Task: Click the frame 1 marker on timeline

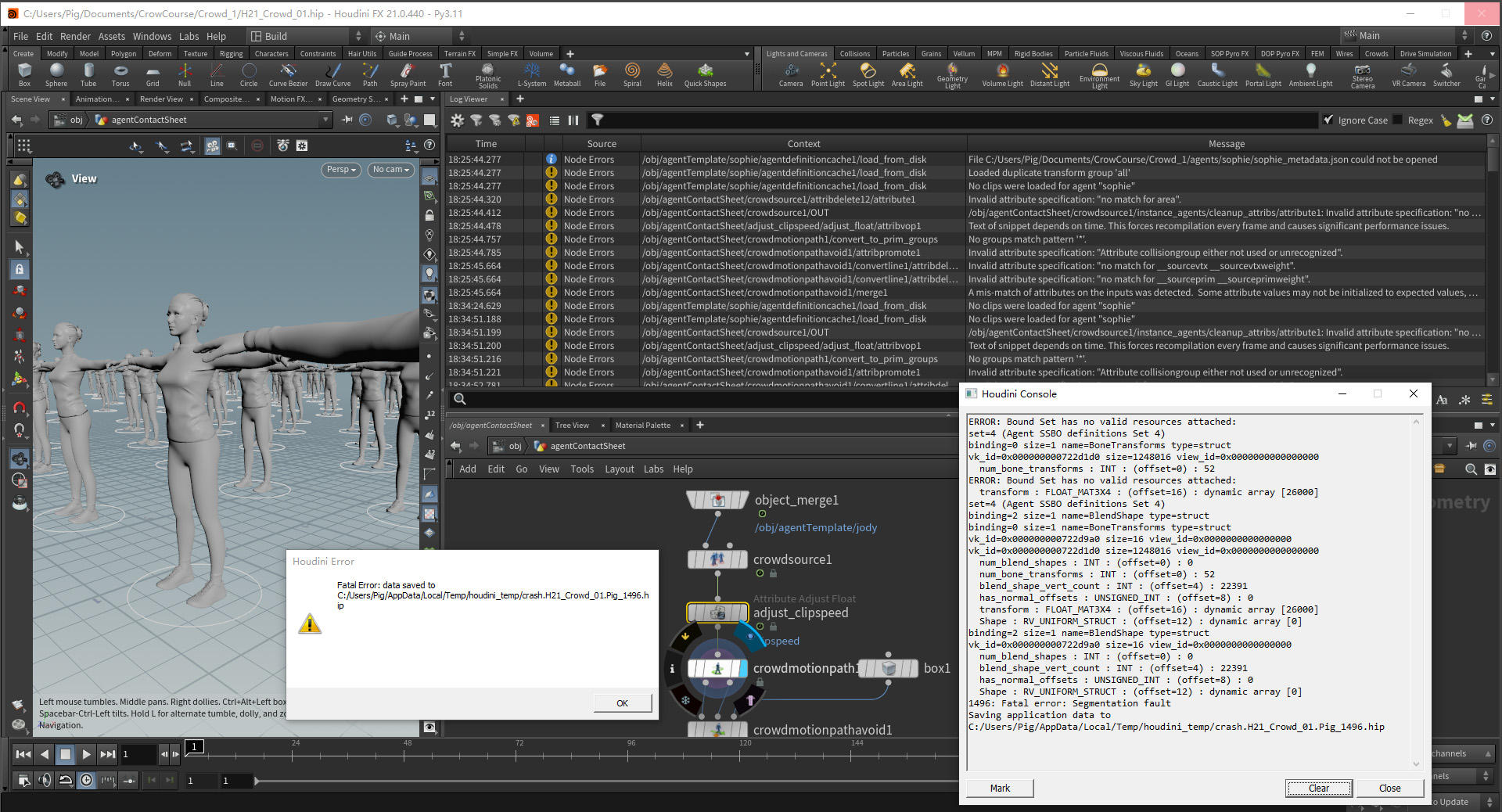Action: [195, 746]
